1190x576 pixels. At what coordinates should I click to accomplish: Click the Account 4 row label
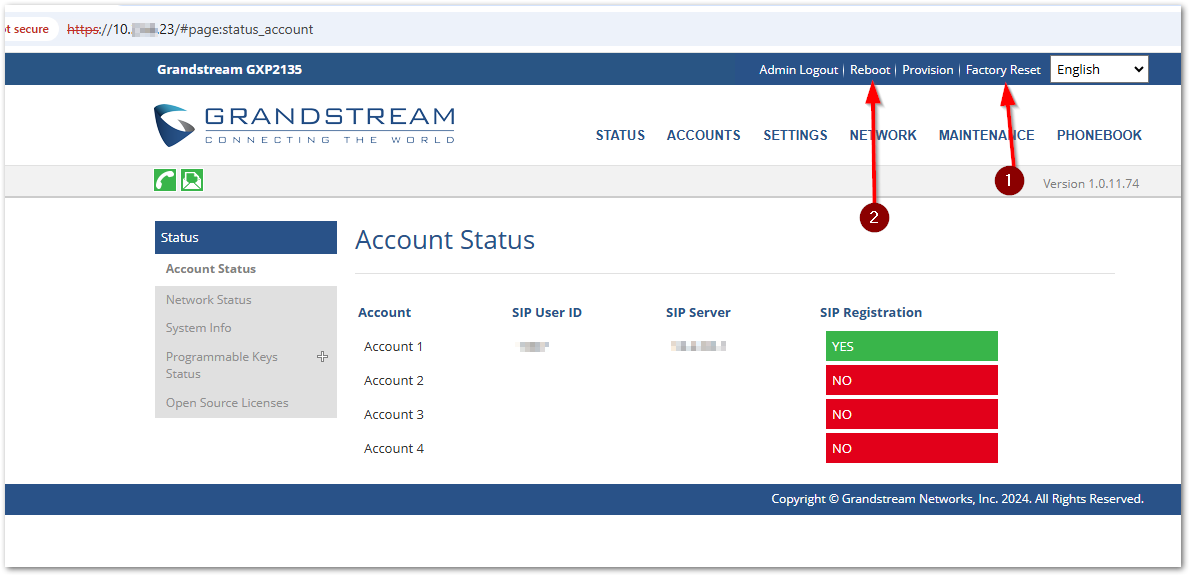pos(393,449)
